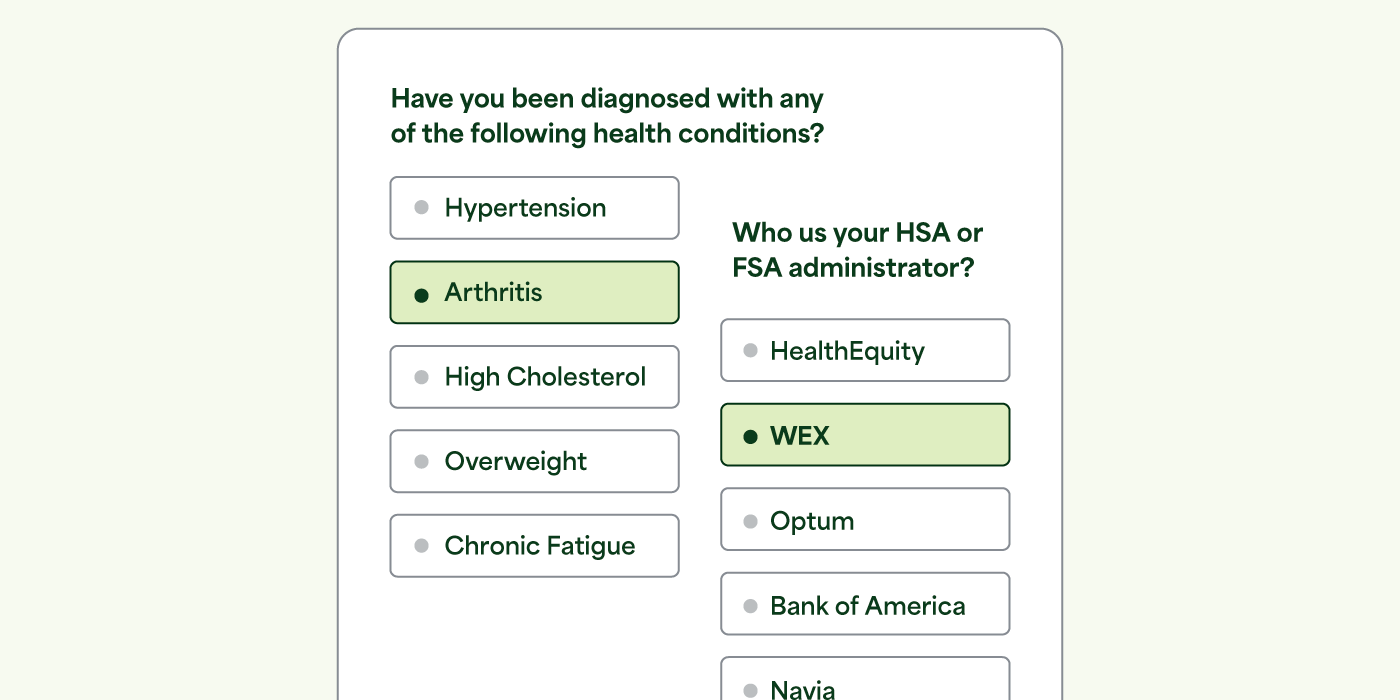The image size is (1400, 700).
Task: Deselect the highlighted Arthritis option
Action: (534, 292)
